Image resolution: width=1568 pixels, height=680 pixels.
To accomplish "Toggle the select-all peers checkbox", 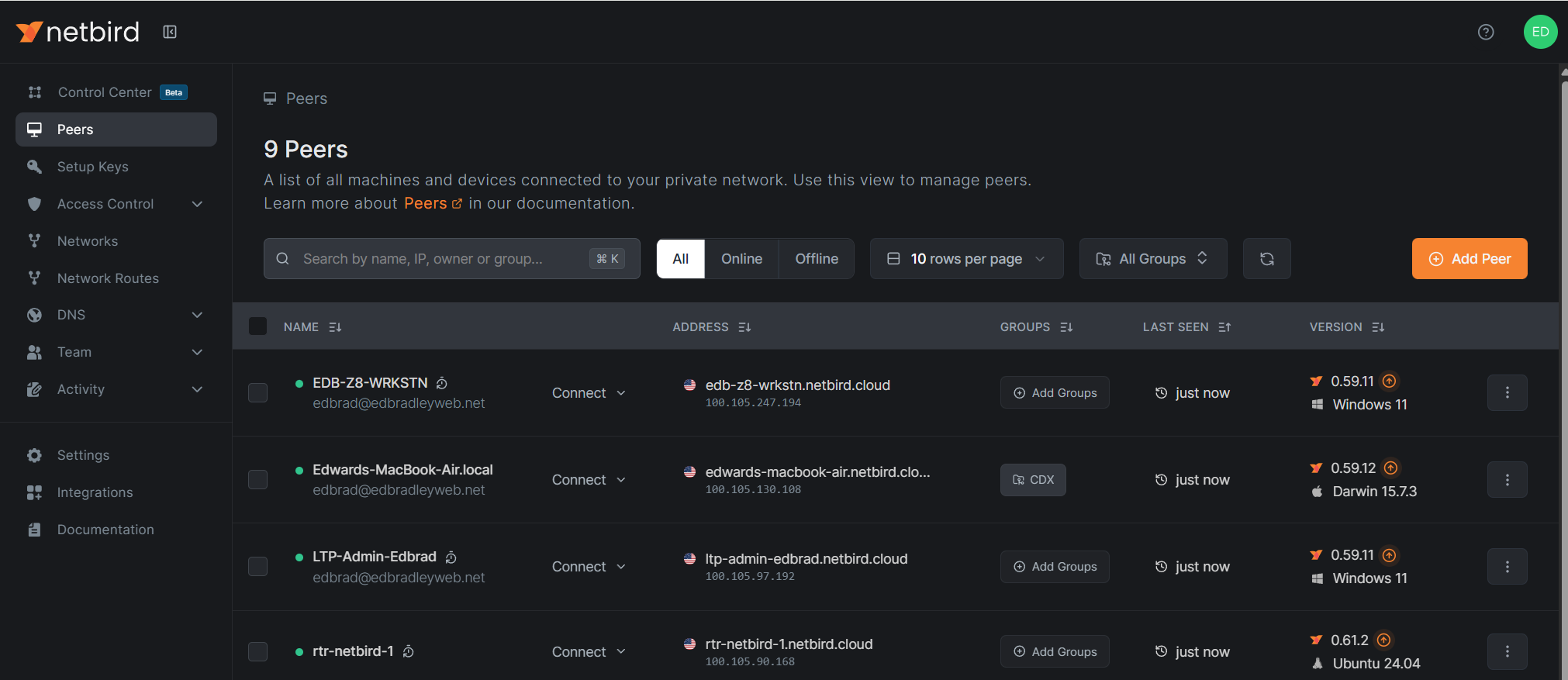I will 257,326.
